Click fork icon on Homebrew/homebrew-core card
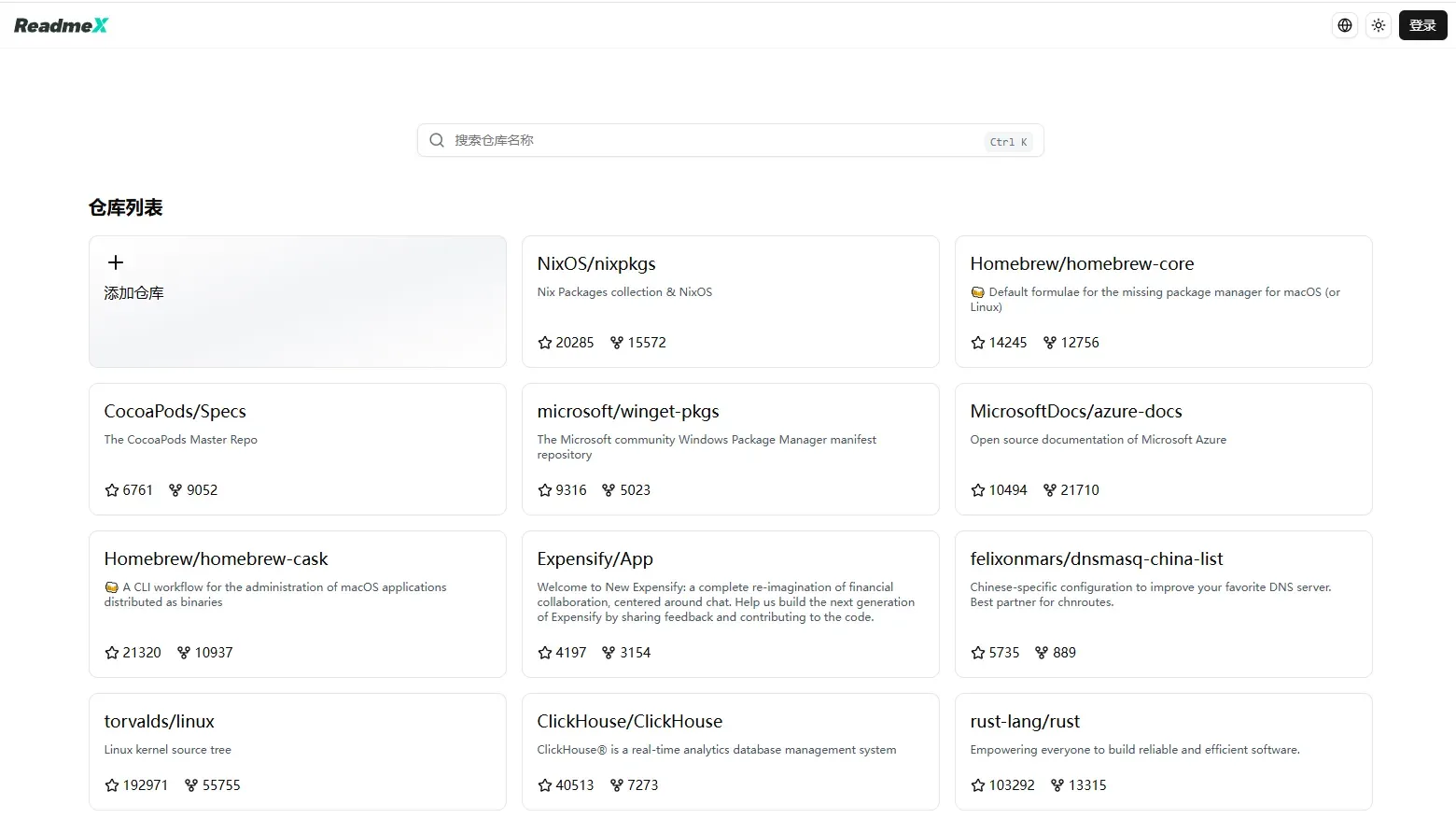Screen dimensions: 1456x819 point(1049,343)
